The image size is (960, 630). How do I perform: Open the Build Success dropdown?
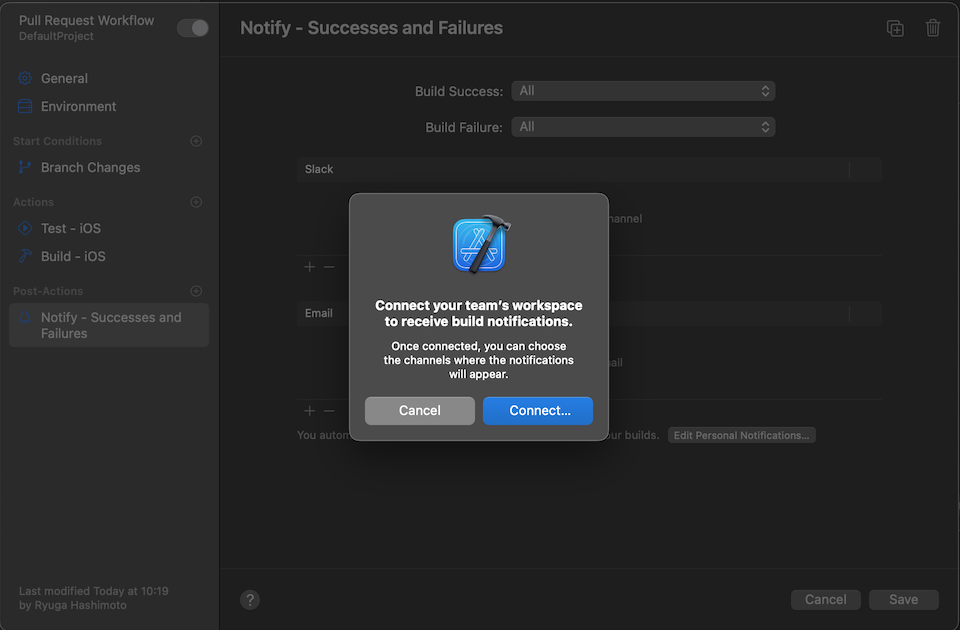[643, 91]
